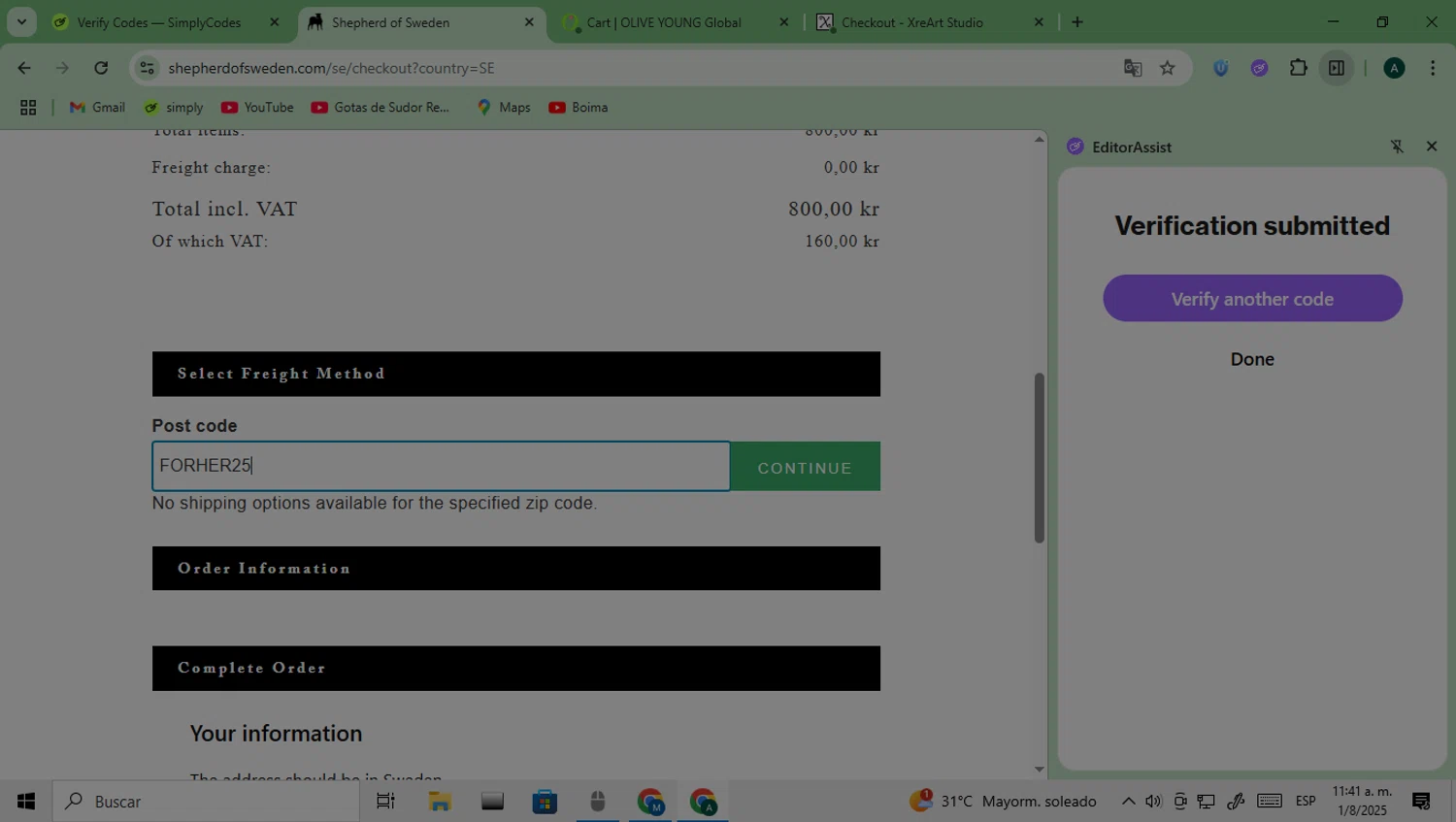The height and width of the screenshot is (822, 1456).
Task: Open the mouse app on taskbar
Action: 597,801
